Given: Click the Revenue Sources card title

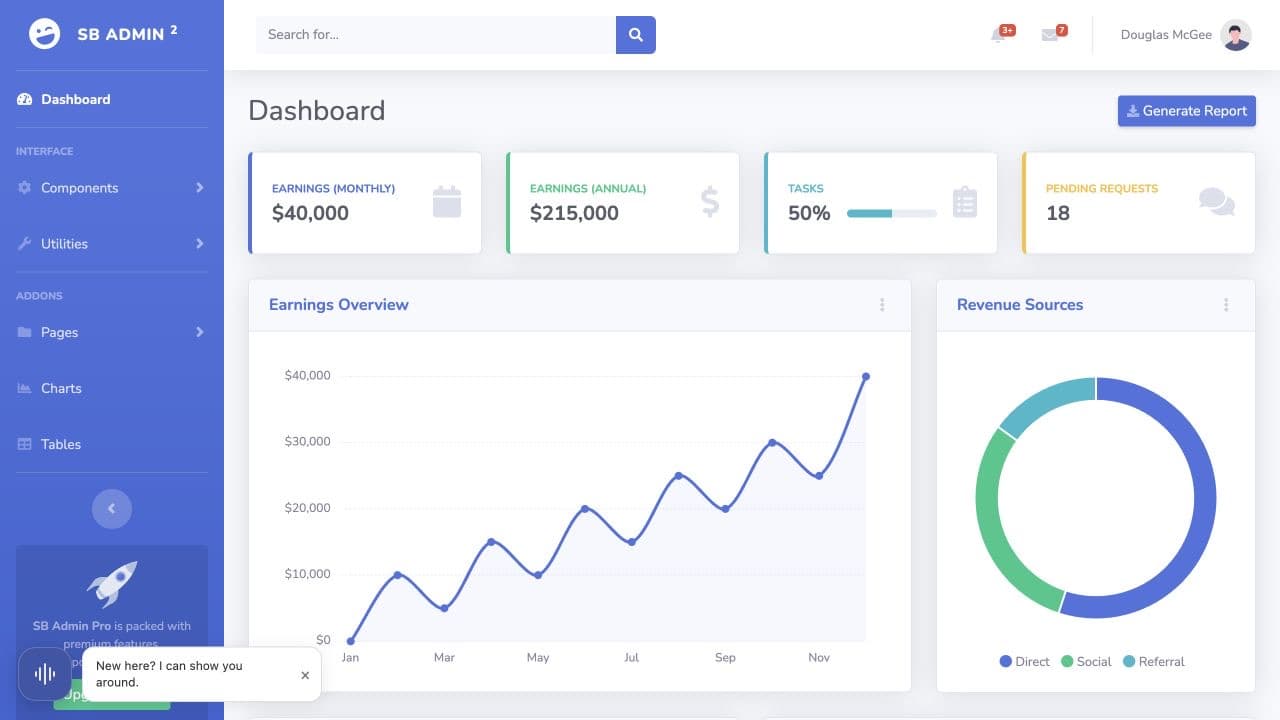Looking at the screenshot, I should [x=1020, y=305].
